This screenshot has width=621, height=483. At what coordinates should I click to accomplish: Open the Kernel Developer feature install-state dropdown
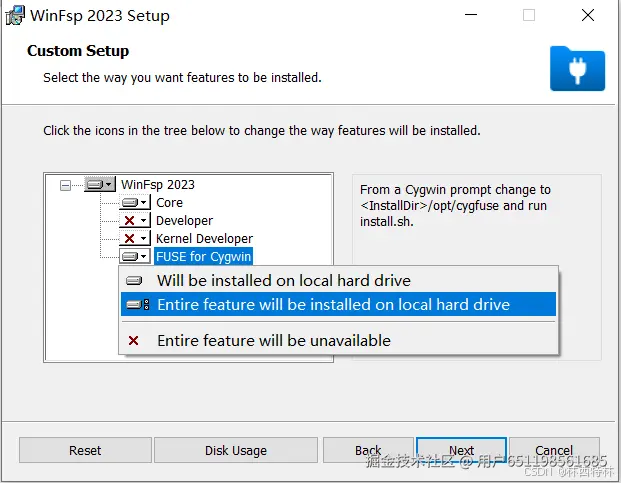click(135, 238)
